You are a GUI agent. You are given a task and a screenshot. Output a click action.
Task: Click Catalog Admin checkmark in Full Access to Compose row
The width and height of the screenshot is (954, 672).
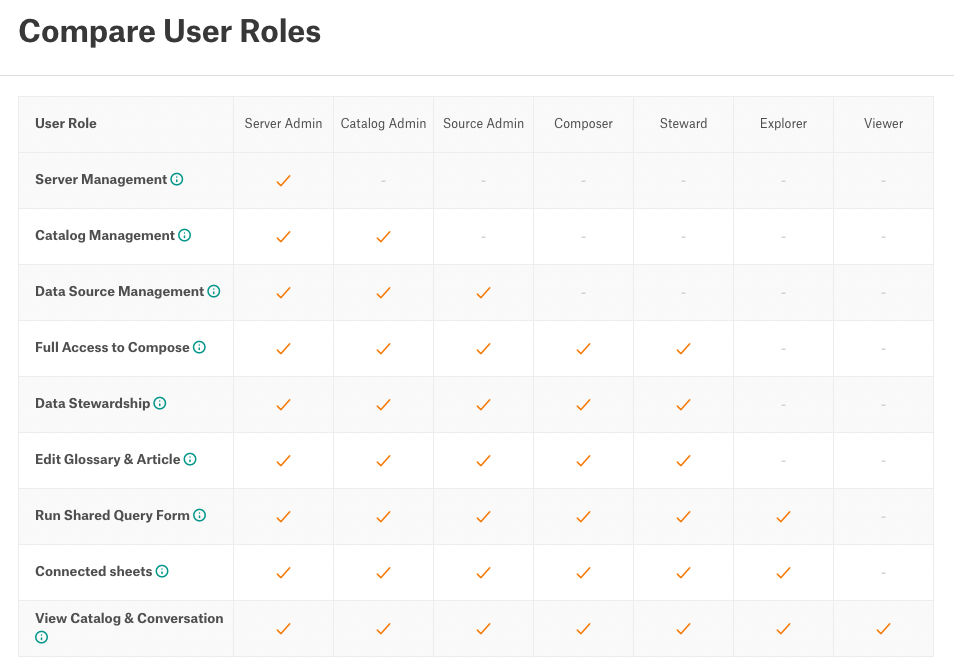click(383, 348)
